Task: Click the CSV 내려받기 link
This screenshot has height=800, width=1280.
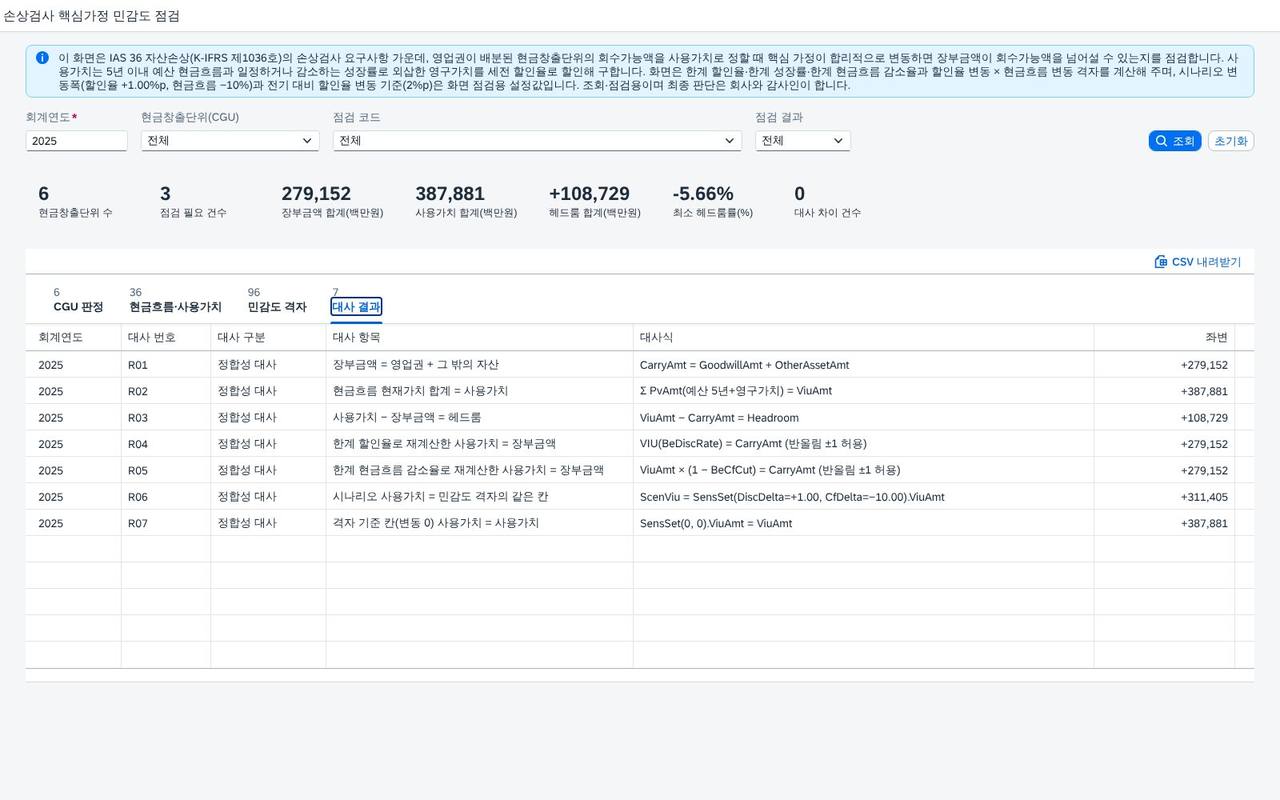Action: pyautogui.click(x=1198, y=262)
